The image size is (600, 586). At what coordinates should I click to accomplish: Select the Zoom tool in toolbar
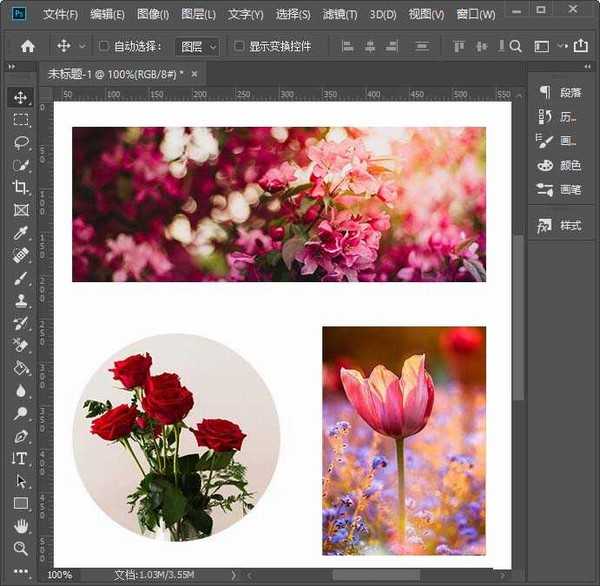click(21, 548)
